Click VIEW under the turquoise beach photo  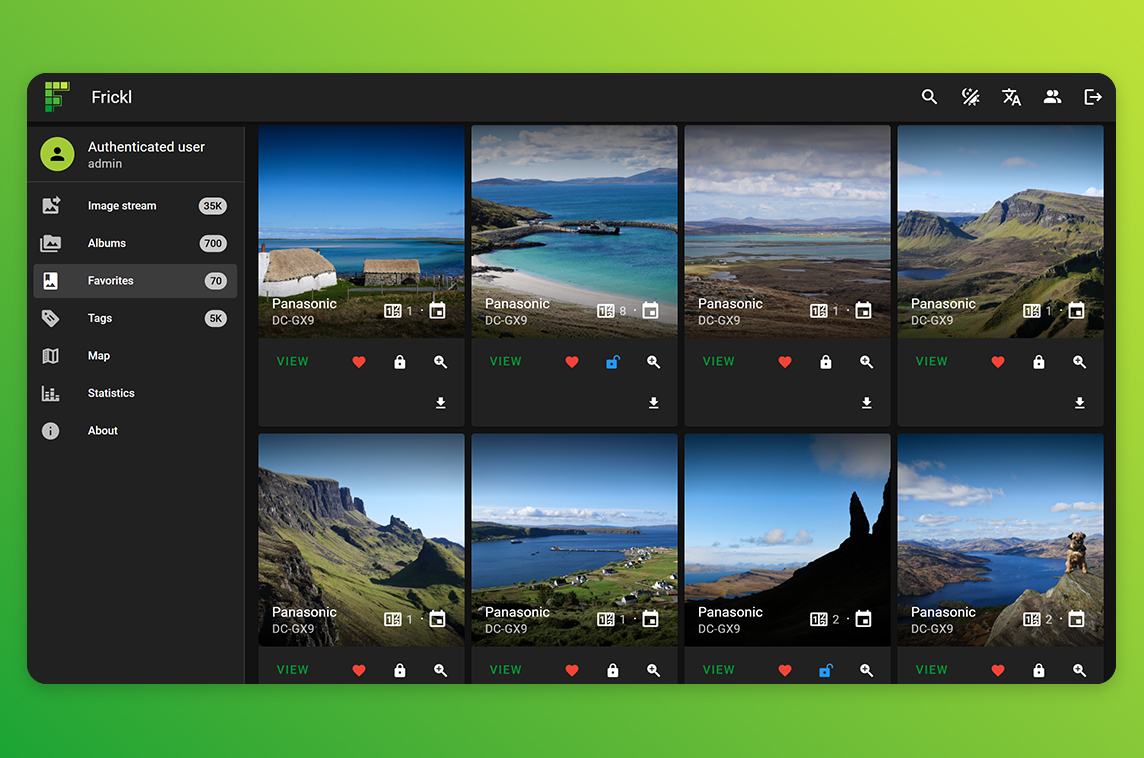click(506, 362)
